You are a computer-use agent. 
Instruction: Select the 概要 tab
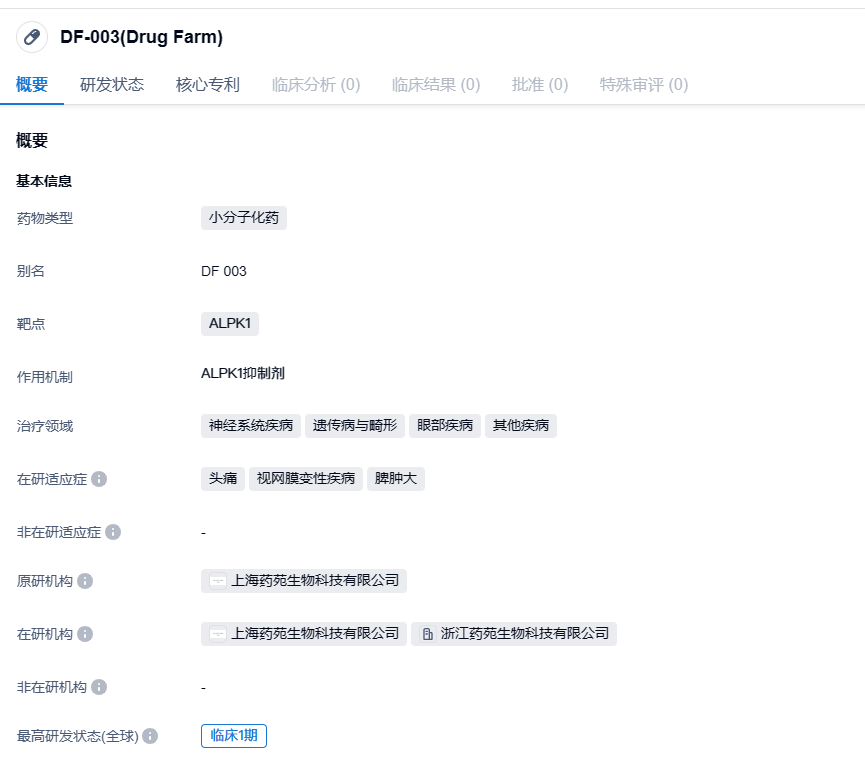(32, 85)
